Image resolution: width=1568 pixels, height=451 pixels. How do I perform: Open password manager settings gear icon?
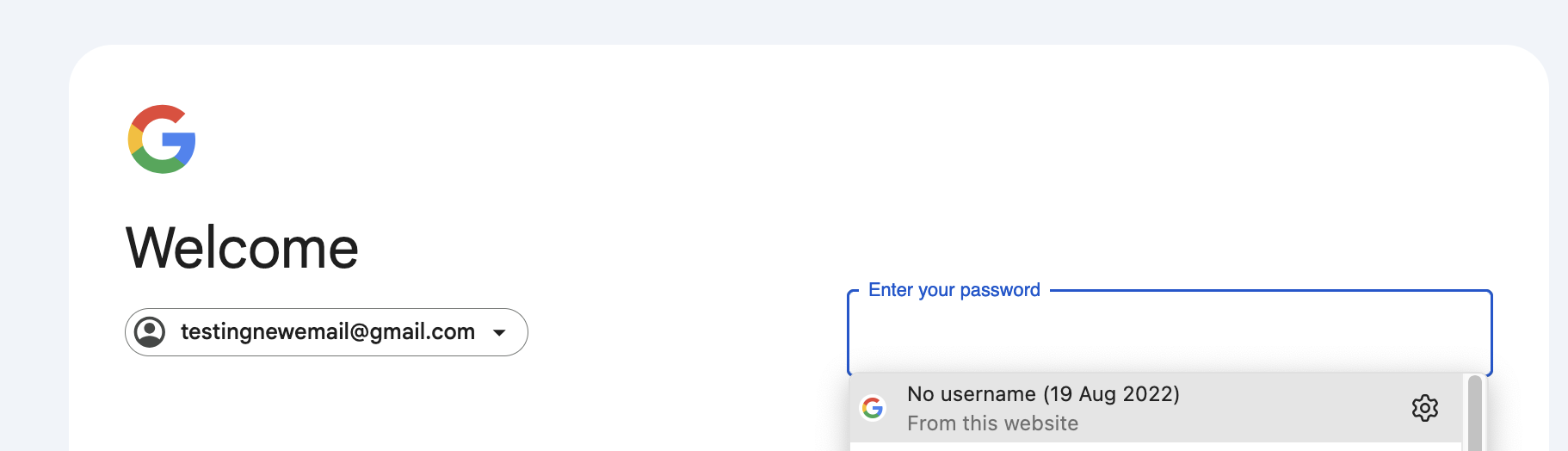1425,408
